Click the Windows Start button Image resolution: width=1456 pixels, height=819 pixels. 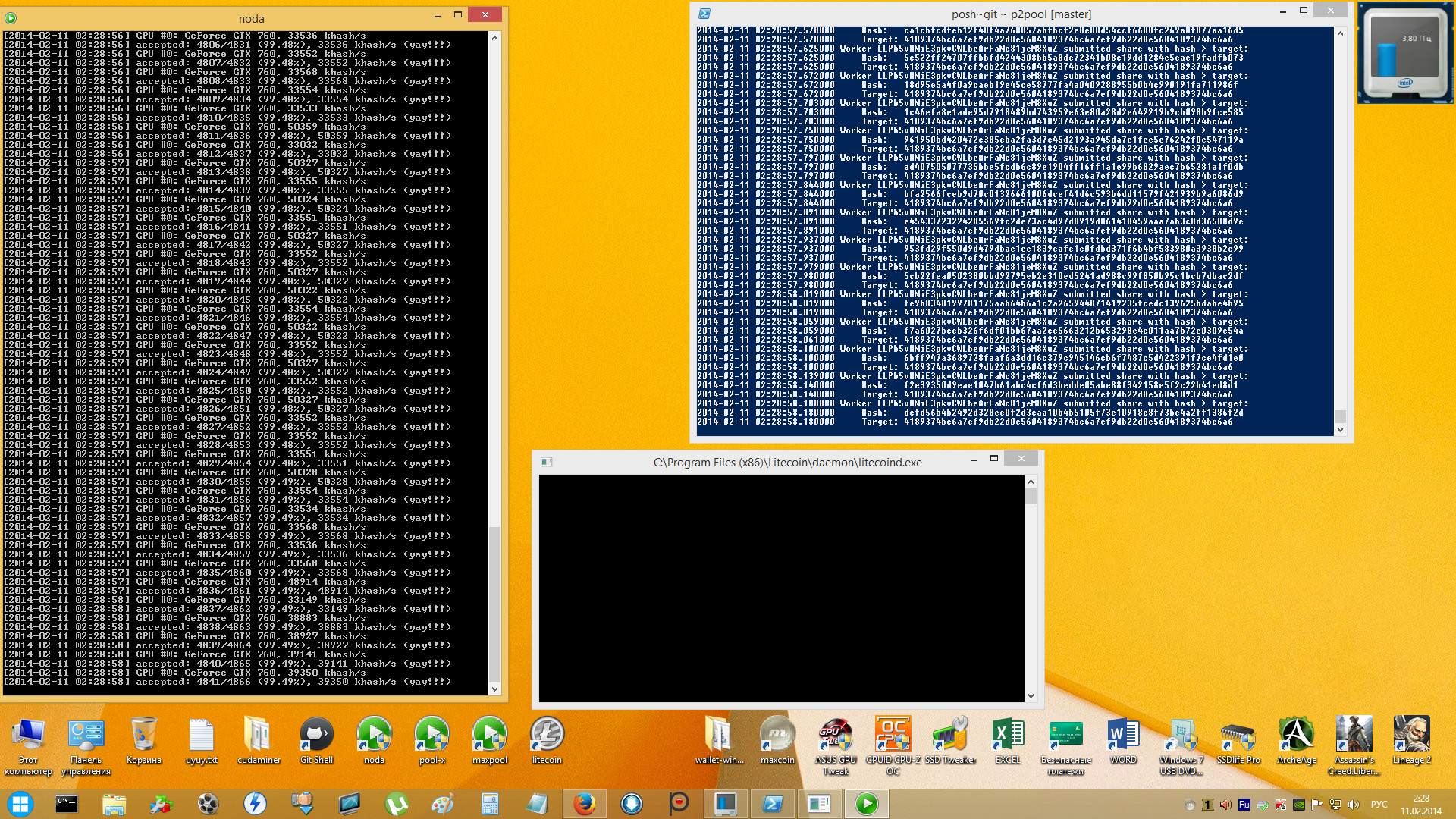tap(20, 804)
